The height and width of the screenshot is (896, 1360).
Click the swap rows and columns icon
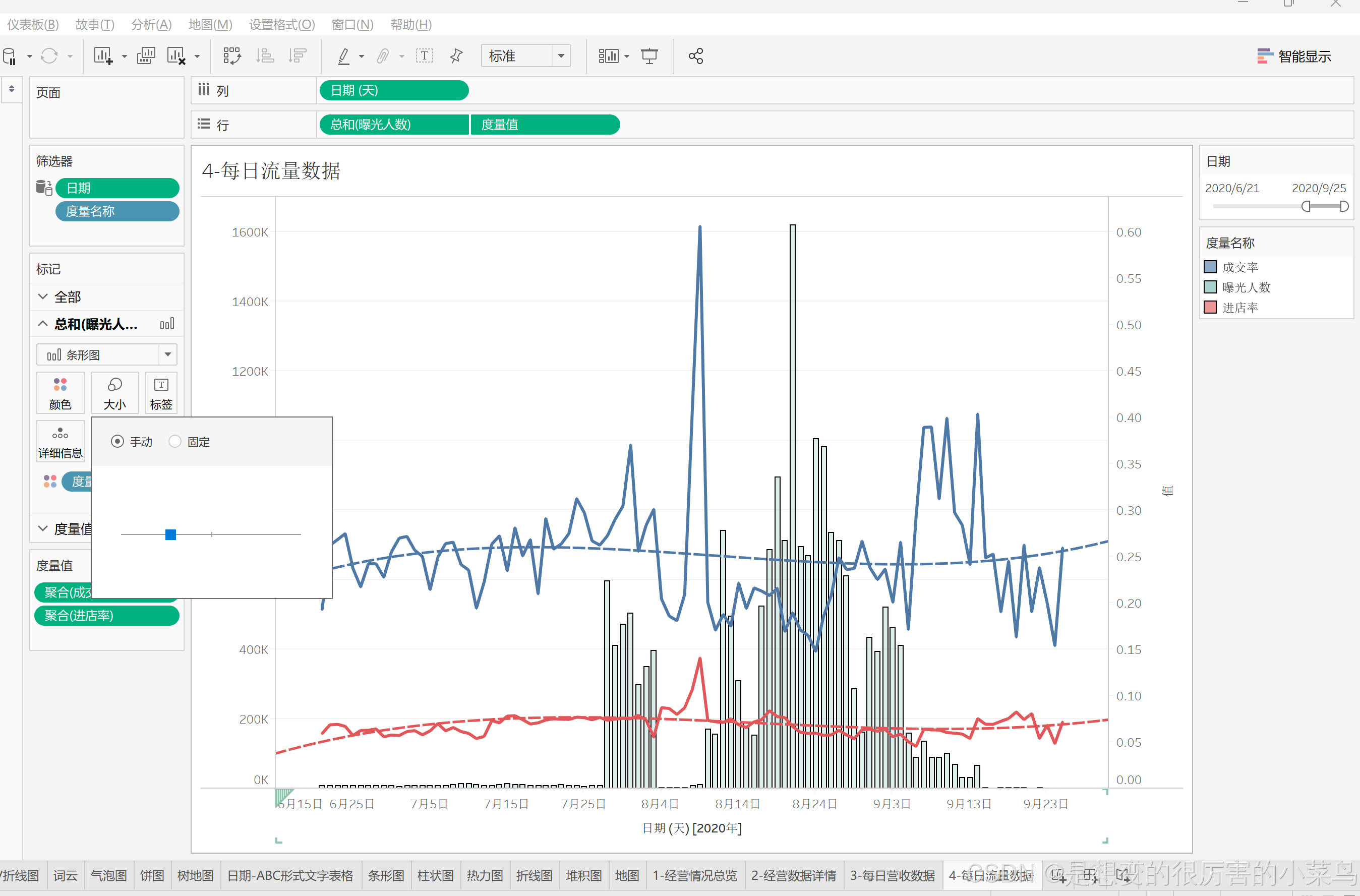232,56
